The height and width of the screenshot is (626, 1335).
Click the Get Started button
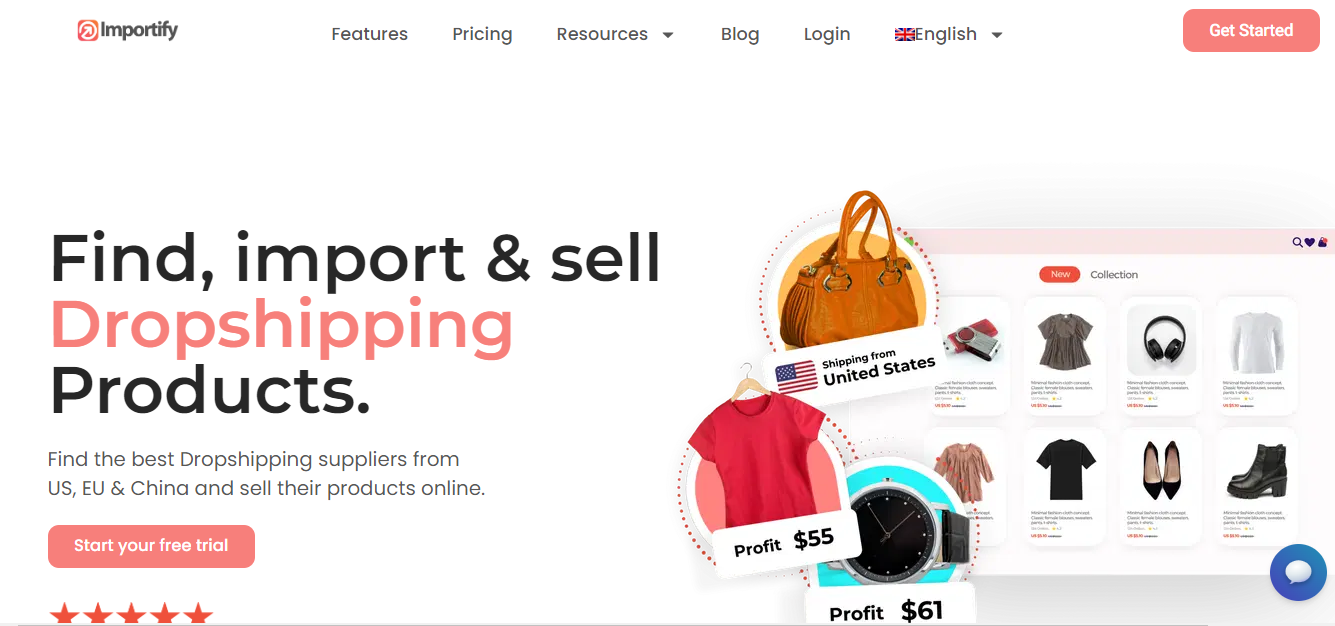pos(1251,30)
